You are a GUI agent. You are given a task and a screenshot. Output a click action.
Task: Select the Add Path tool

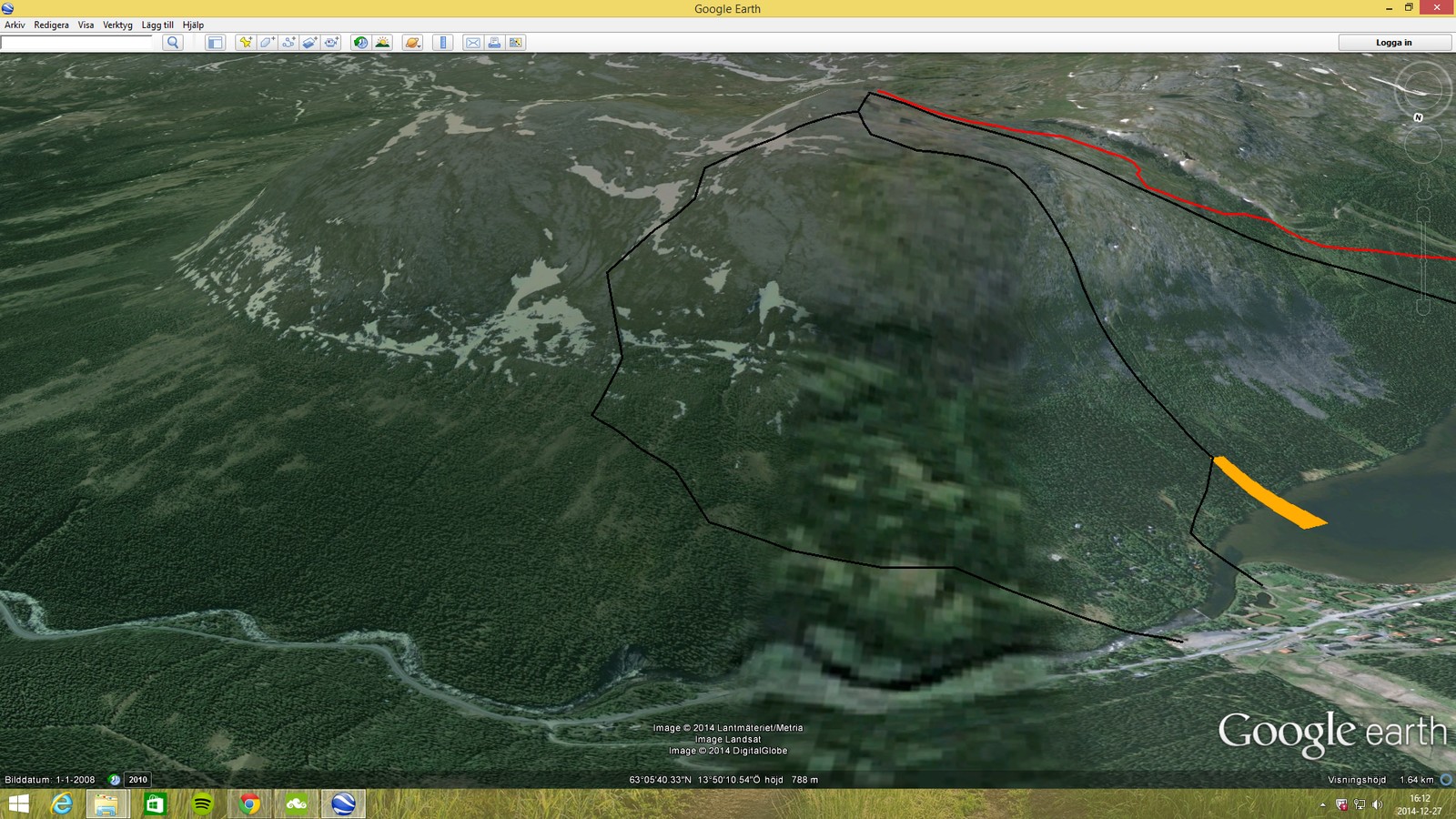(x=288, y=43)
